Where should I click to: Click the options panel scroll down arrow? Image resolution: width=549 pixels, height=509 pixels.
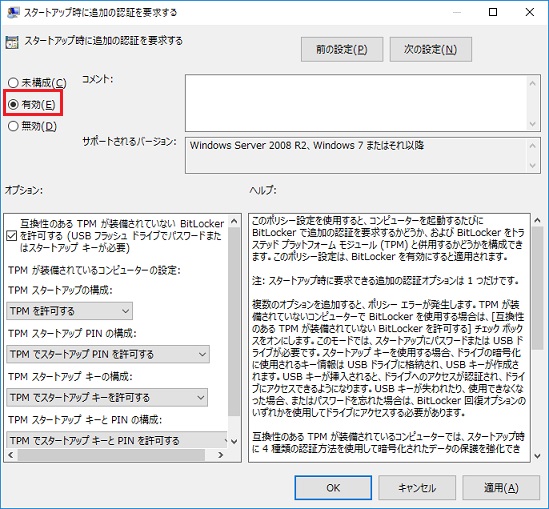click(234, 442)
